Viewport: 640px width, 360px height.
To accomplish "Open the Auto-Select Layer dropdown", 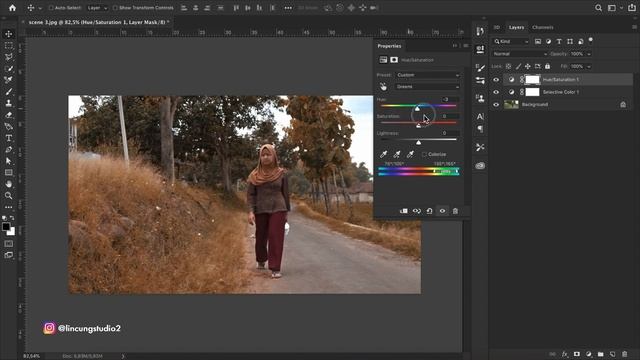I will pos(97,8).
